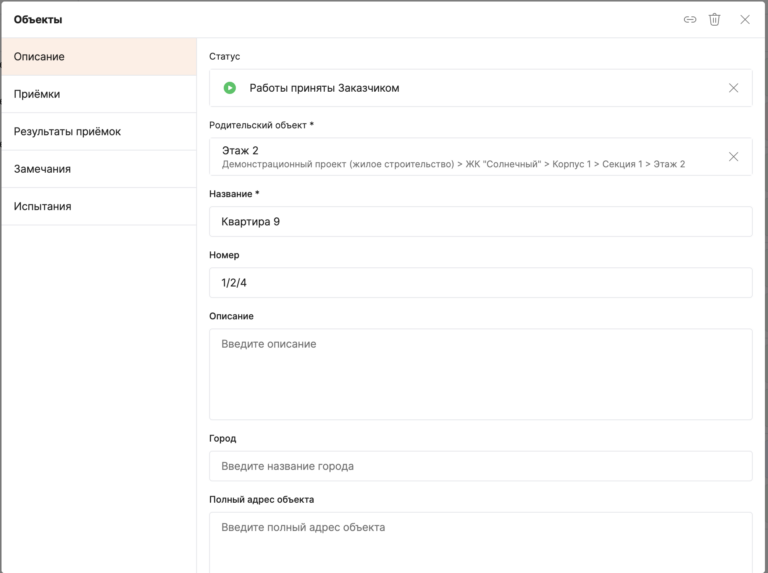Click into the Описание text area
Viewport: 768px width, 573px height.
480,374
